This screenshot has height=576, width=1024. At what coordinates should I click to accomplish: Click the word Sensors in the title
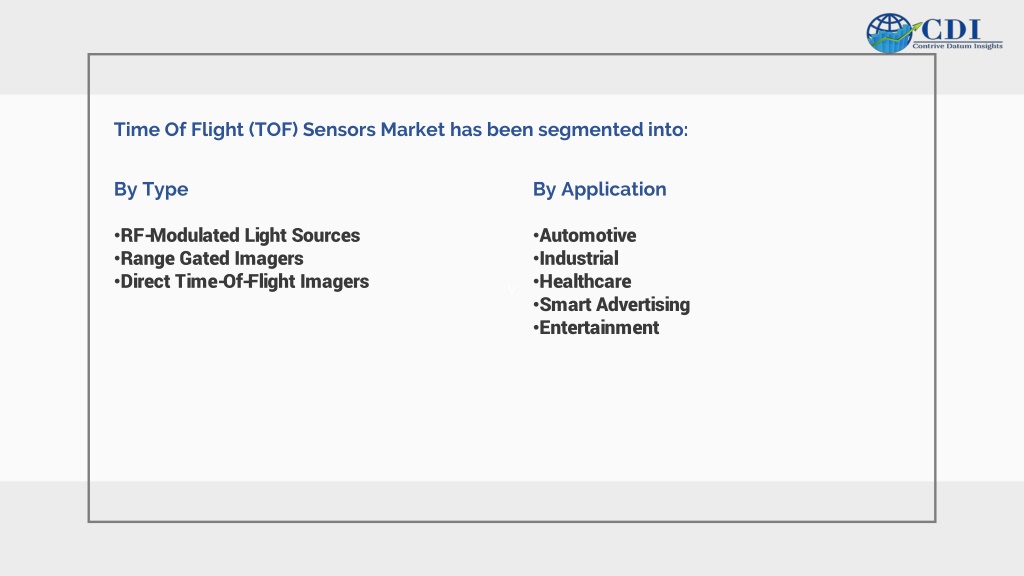tap(339, 129)
